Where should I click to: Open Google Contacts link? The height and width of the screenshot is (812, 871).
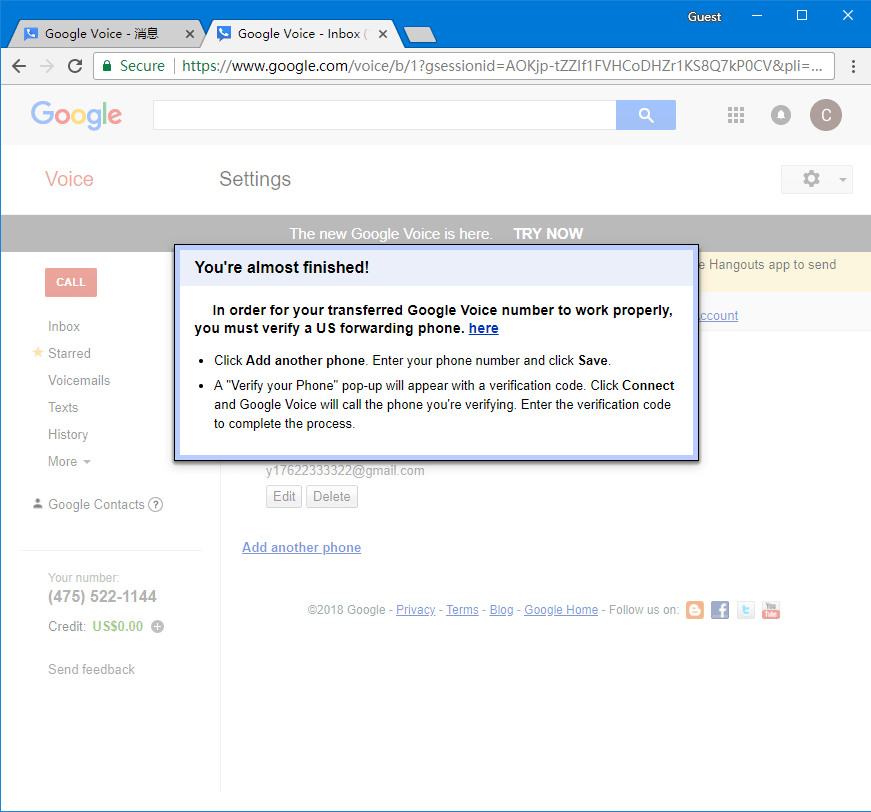tap(96, 504)
